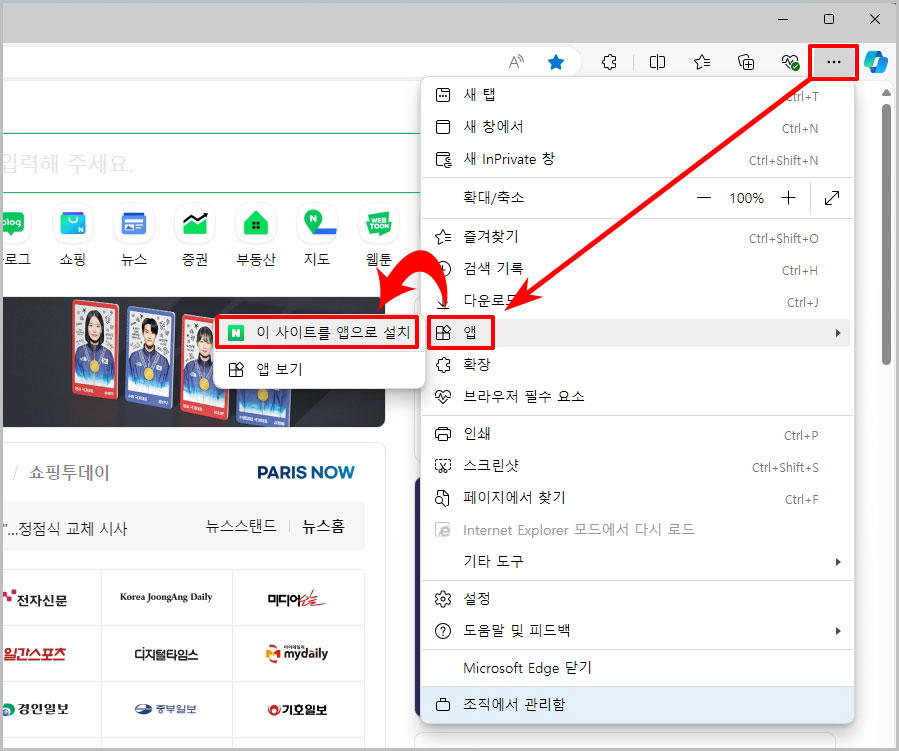Open Naver Real Estate (부동산) icon
Screen dimensions: 899x751
tap(256, 223)
